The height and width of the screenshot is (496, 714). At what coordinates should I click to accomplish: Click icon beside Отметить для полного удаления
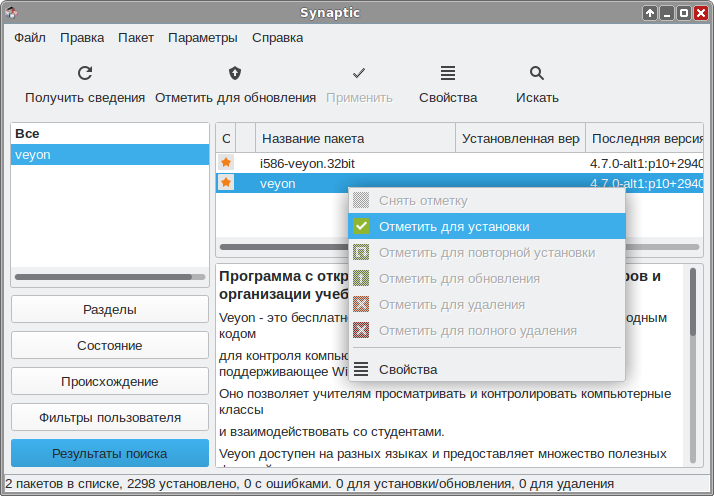[x=361, y=330]
